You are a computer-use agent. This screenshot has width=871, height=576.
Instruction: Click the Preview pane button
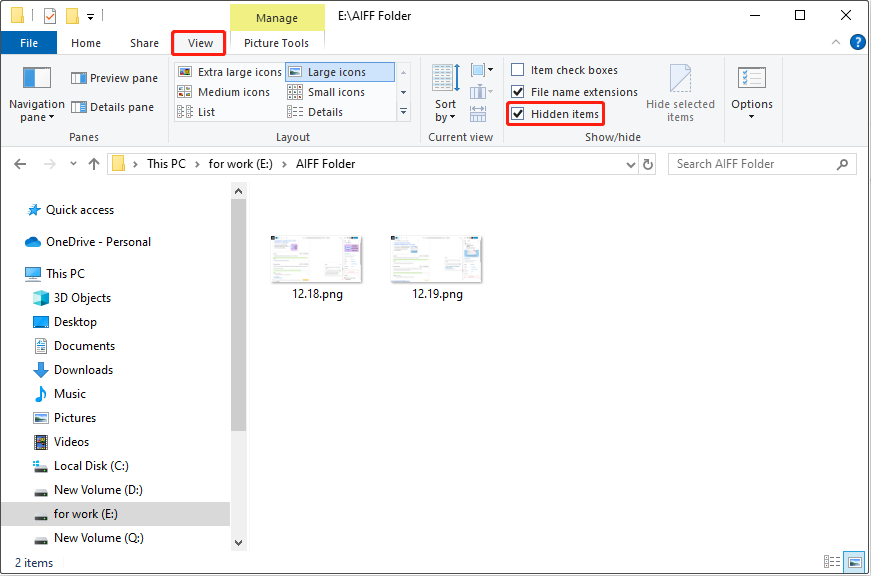tap(113, 77)
